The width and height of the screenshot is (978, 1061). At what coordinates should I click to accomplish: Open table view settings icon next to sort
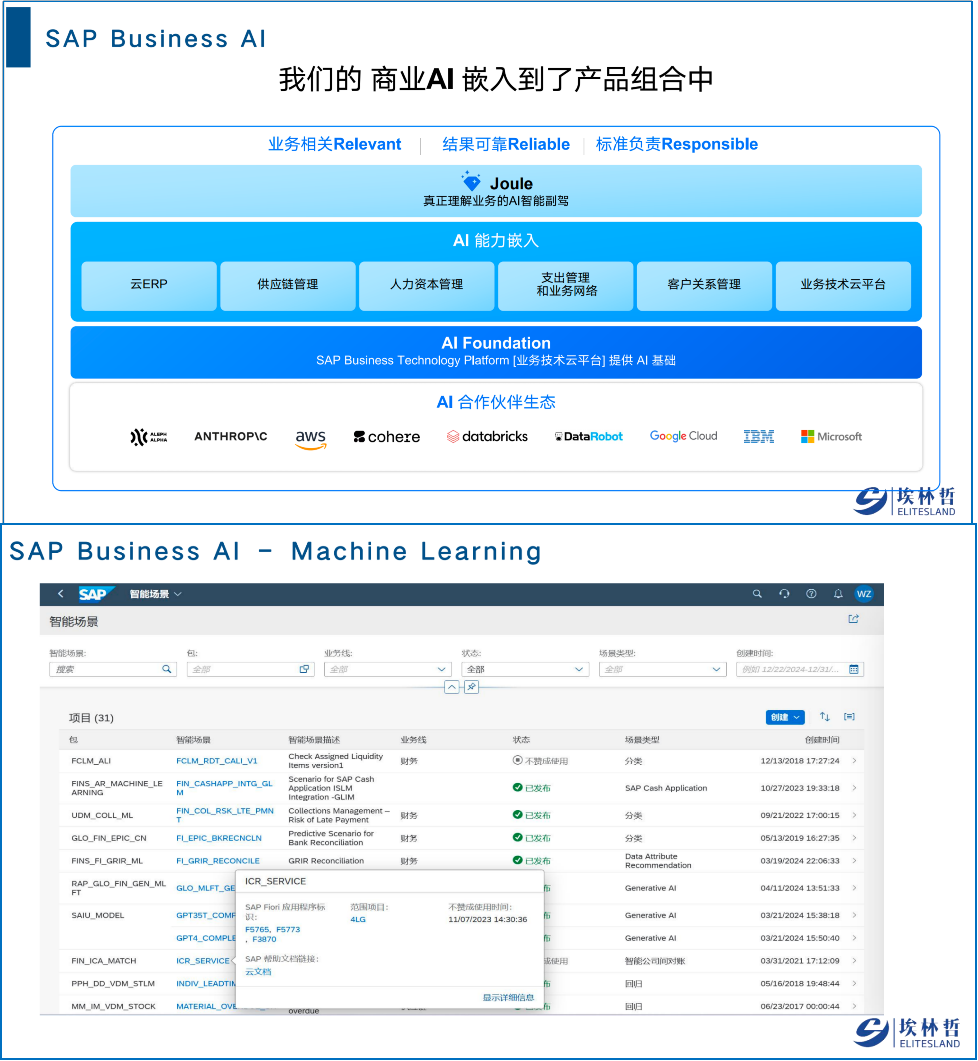(850, 717)
